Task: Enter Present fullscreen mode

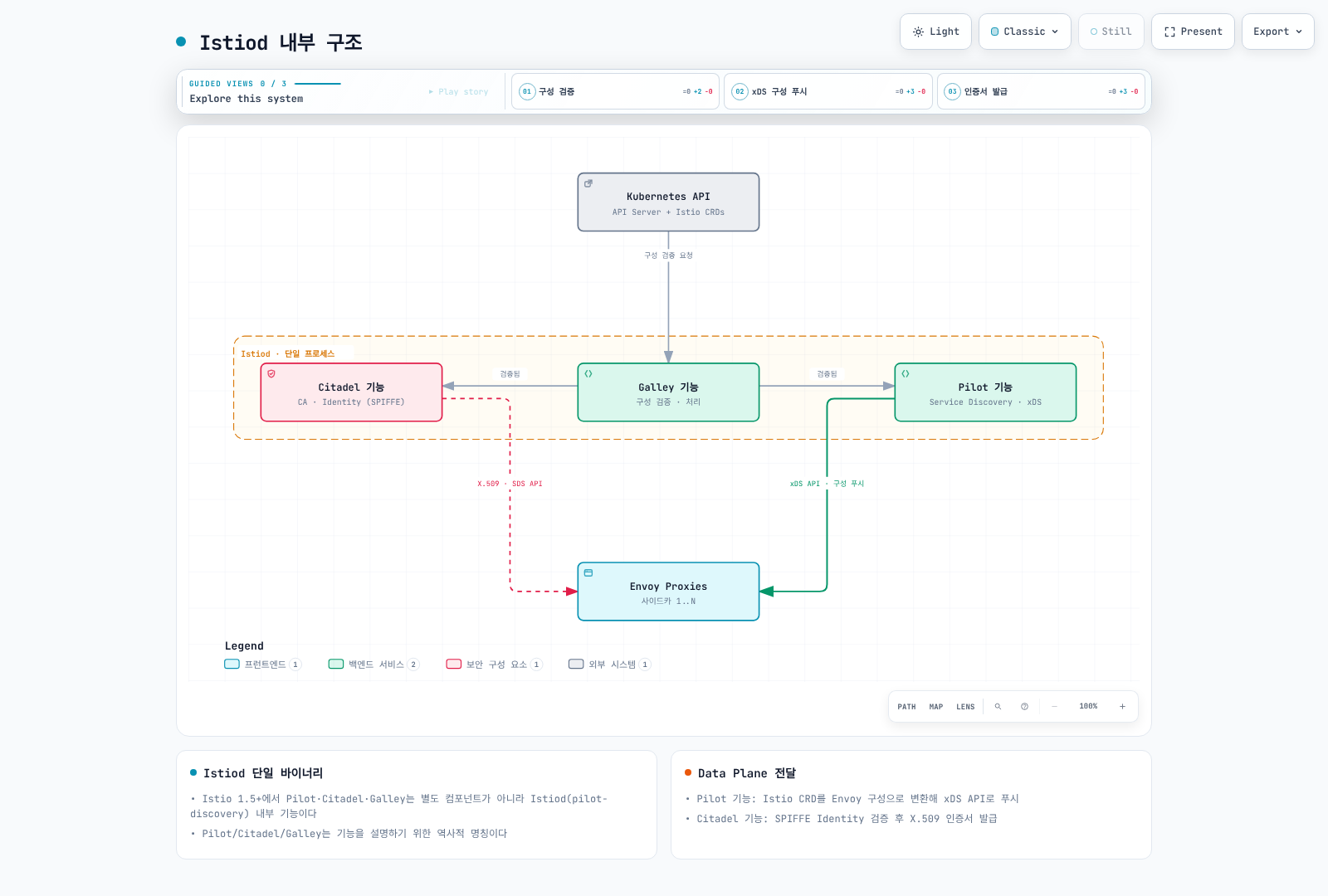Action: (x=1193, y=32)
